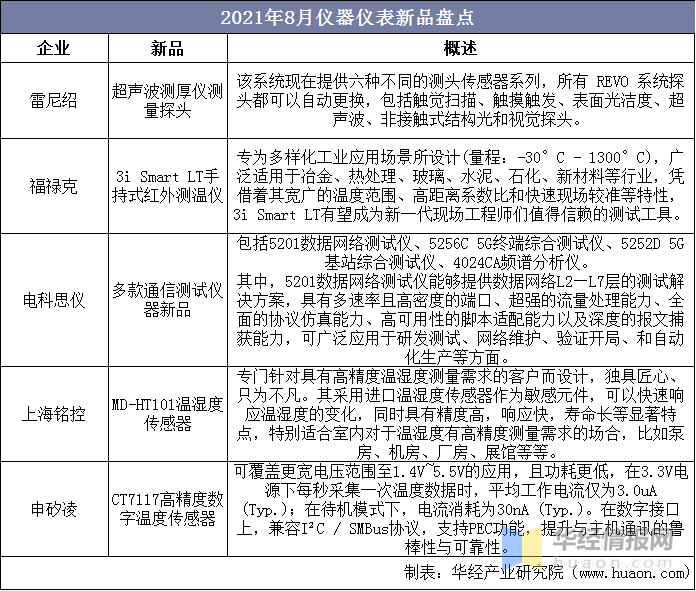Click the 3i Smart LT手持式红外测温仪 cell

click(x=168, y=186)
